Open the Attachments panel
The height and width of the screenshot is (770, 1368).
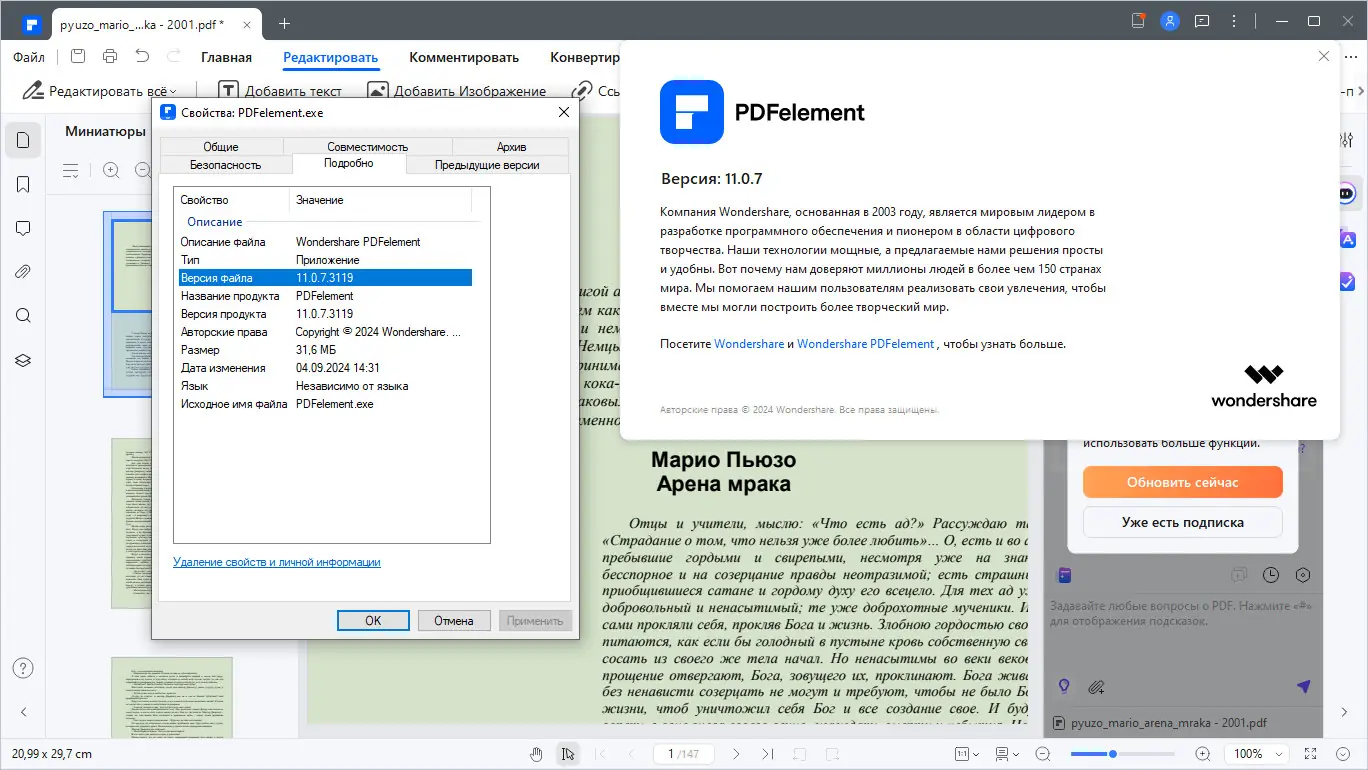23,272
